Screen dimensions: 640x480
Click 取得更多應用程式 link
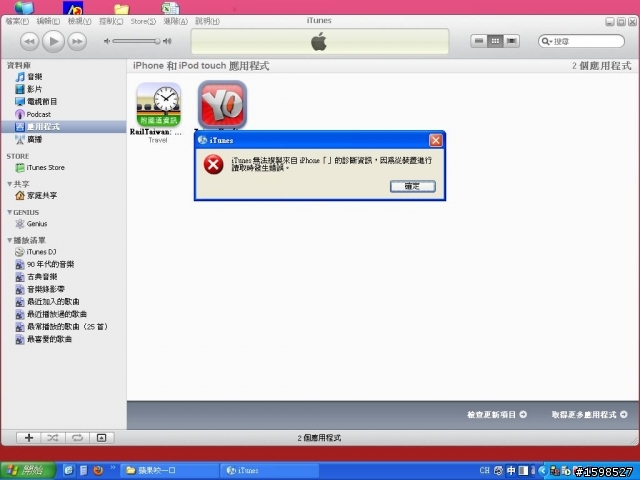(589, 415)
